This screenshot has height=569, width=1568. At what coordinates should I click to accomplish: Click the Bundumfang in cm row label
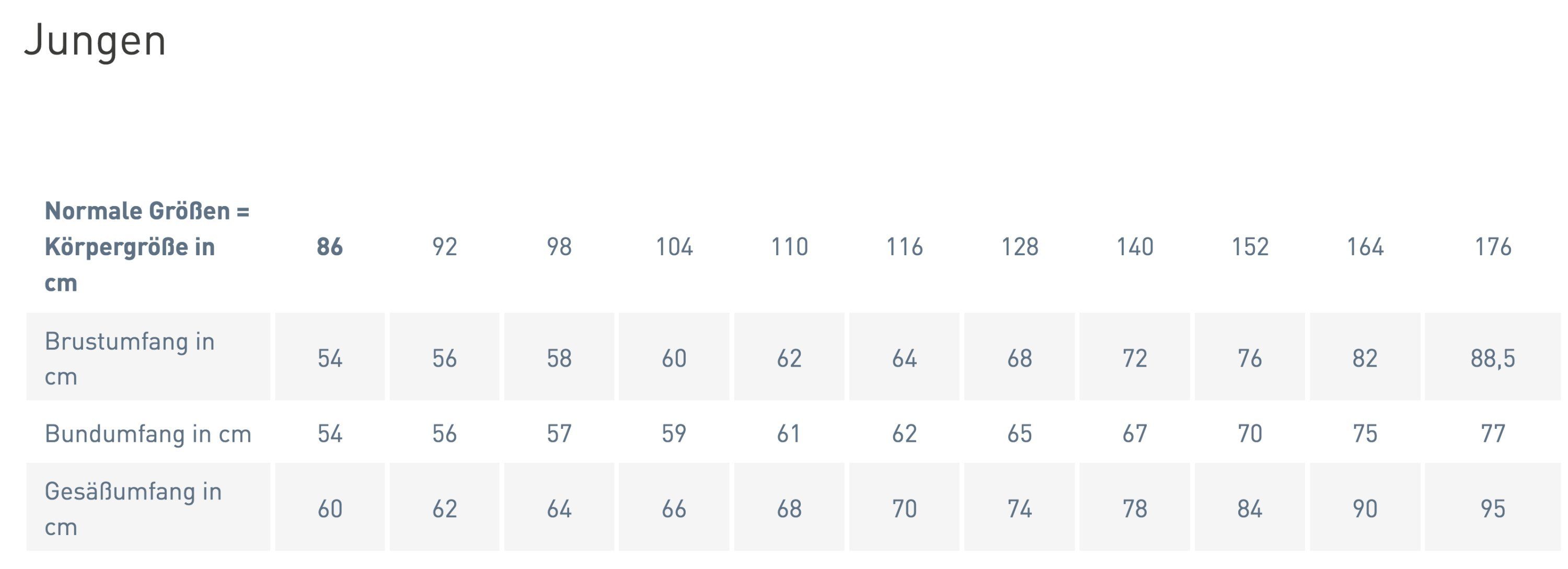tap(148, 434)
